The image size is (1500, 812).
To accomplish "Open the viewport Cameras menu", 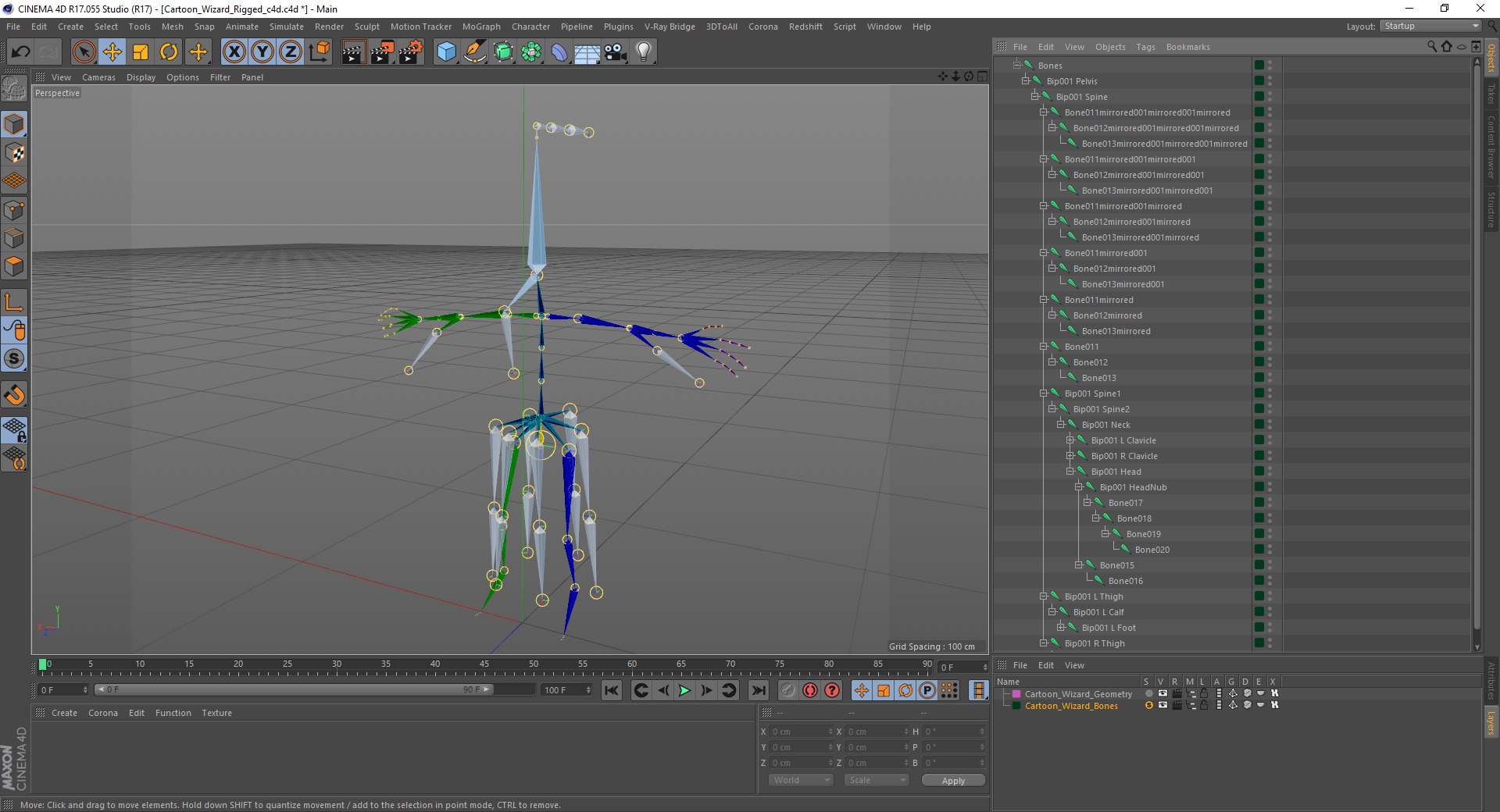I will (98, 77).
